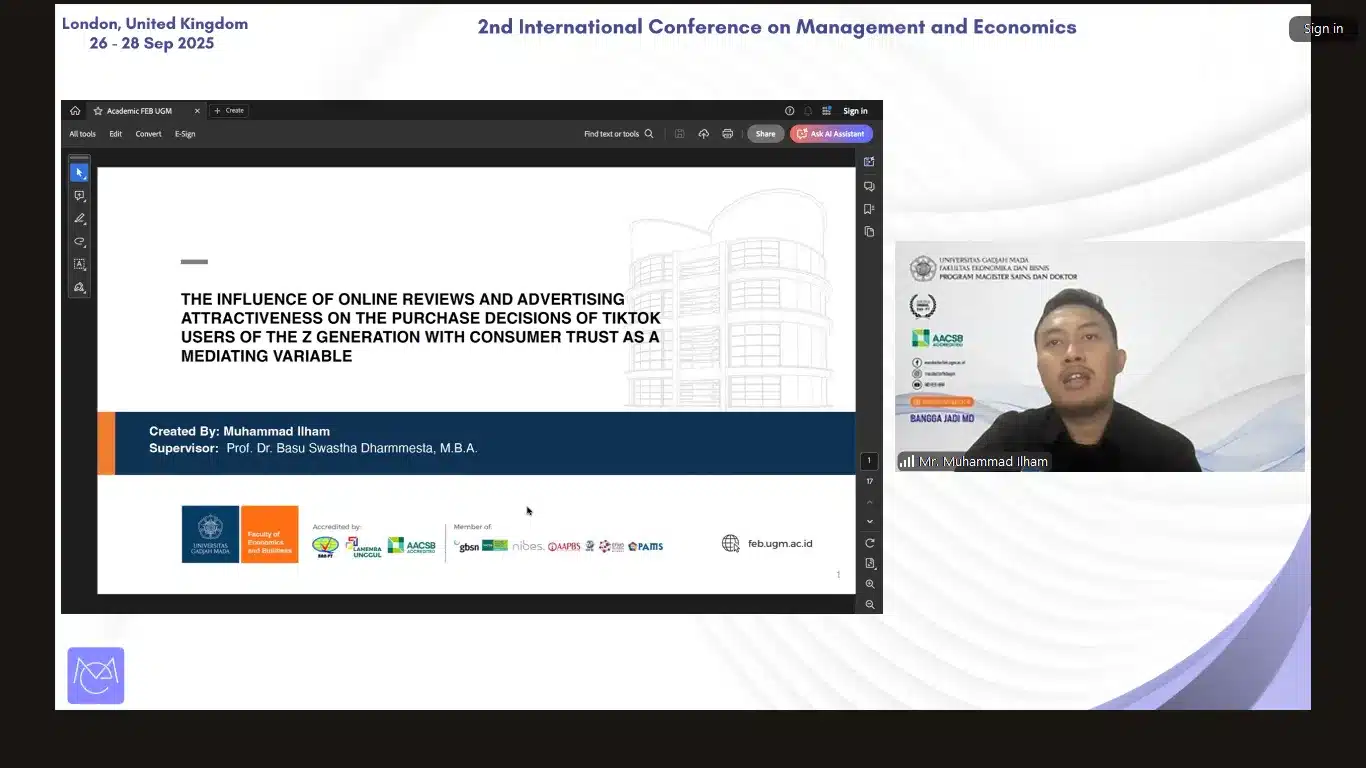Click the Share button

[765, 134]
